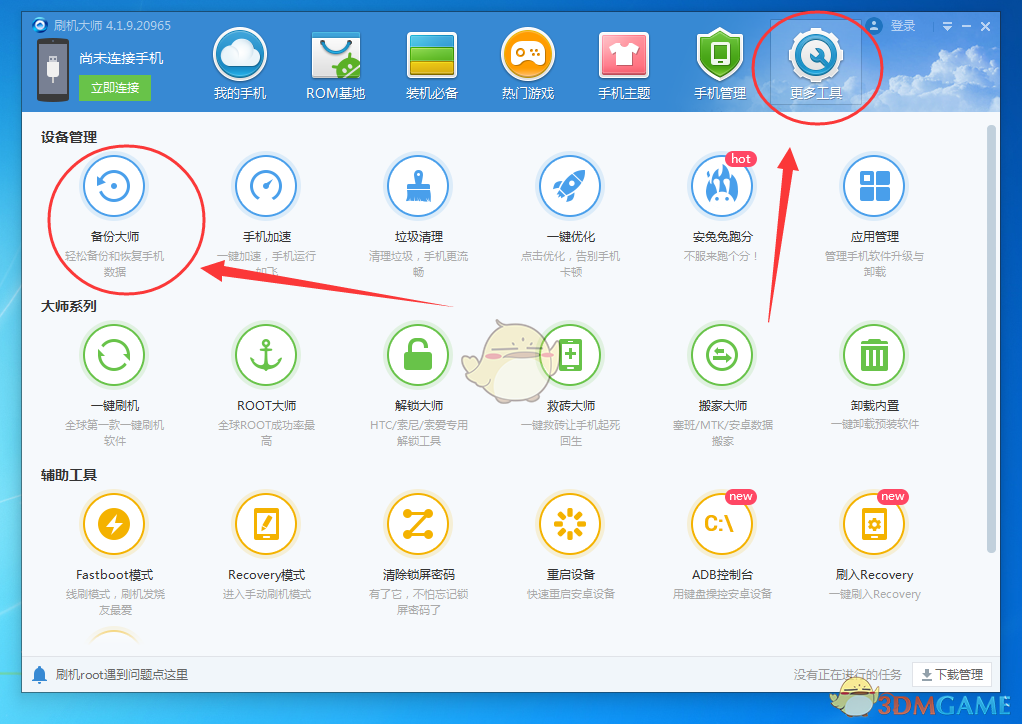Open 清除锁屏密码 lock screen remover
The image size is (1022, 724).
417,523
